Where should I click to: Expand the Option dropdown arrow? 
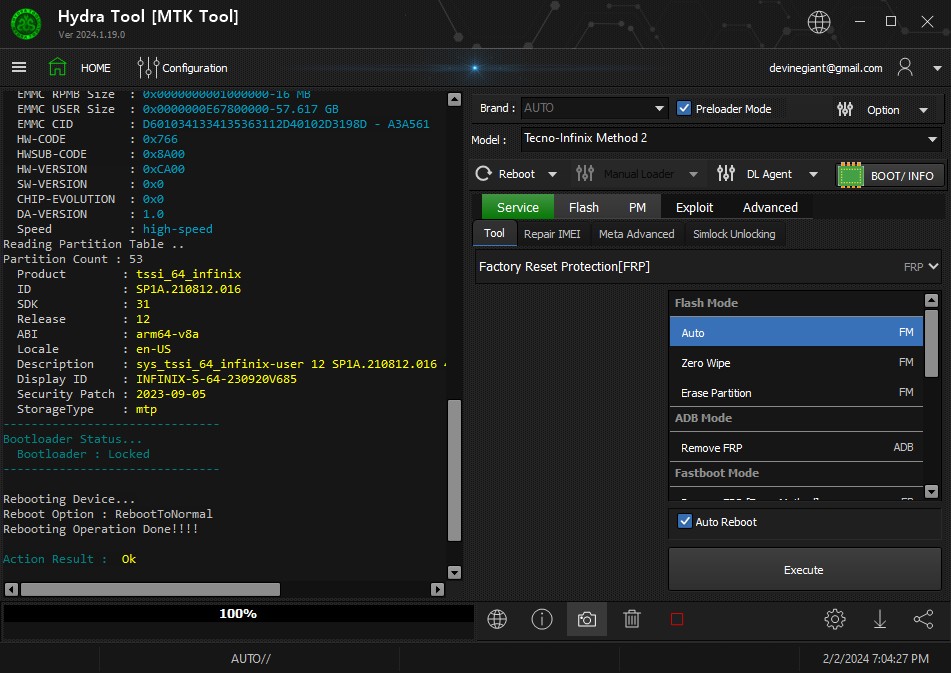coord(923,110)
